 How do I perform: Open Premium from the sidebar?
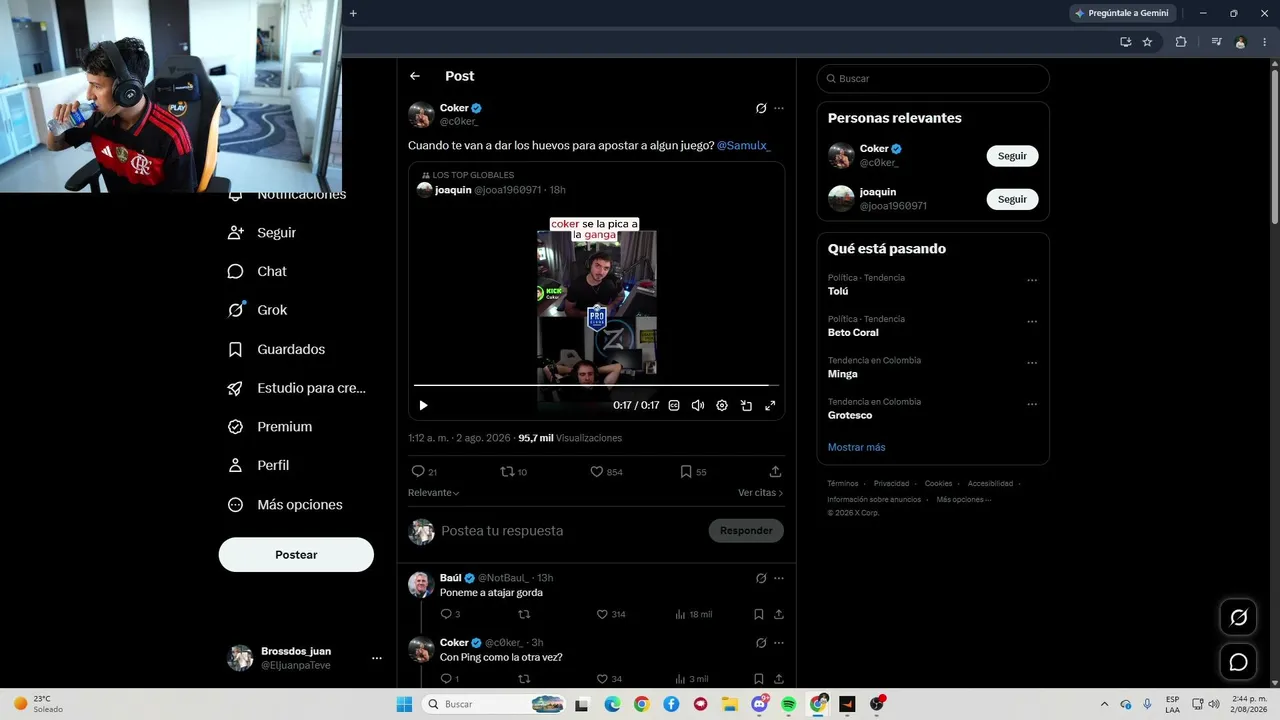click(270, 427)
